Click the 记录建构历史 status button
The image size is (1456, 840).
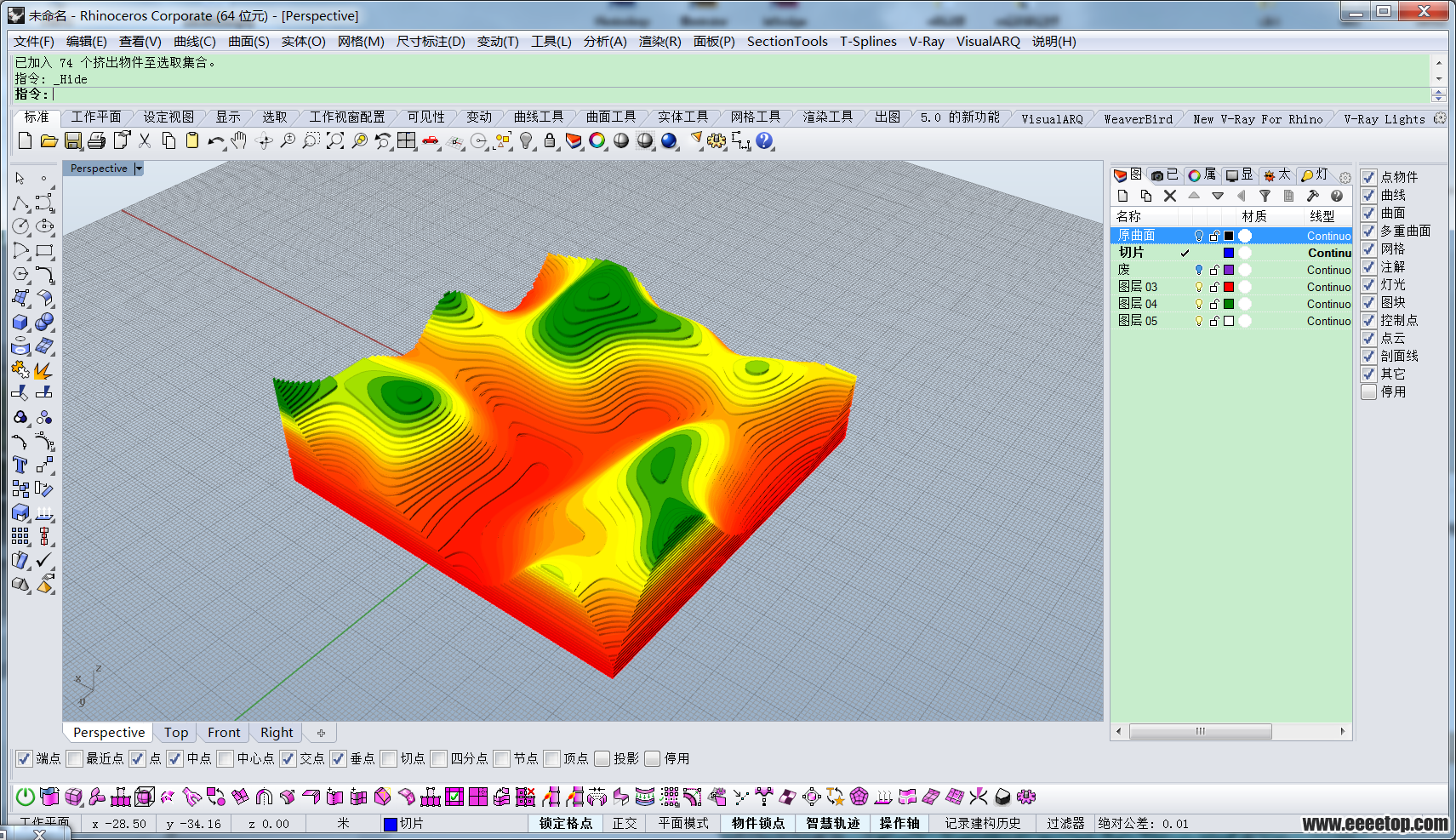click(982, 823)
